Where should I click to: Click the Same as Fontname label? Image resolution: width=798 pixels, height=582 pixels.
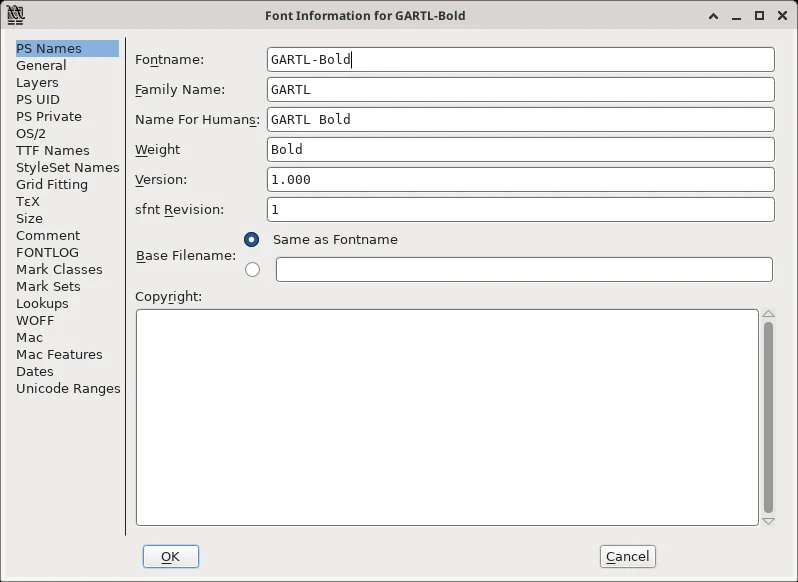click(335, 240)
